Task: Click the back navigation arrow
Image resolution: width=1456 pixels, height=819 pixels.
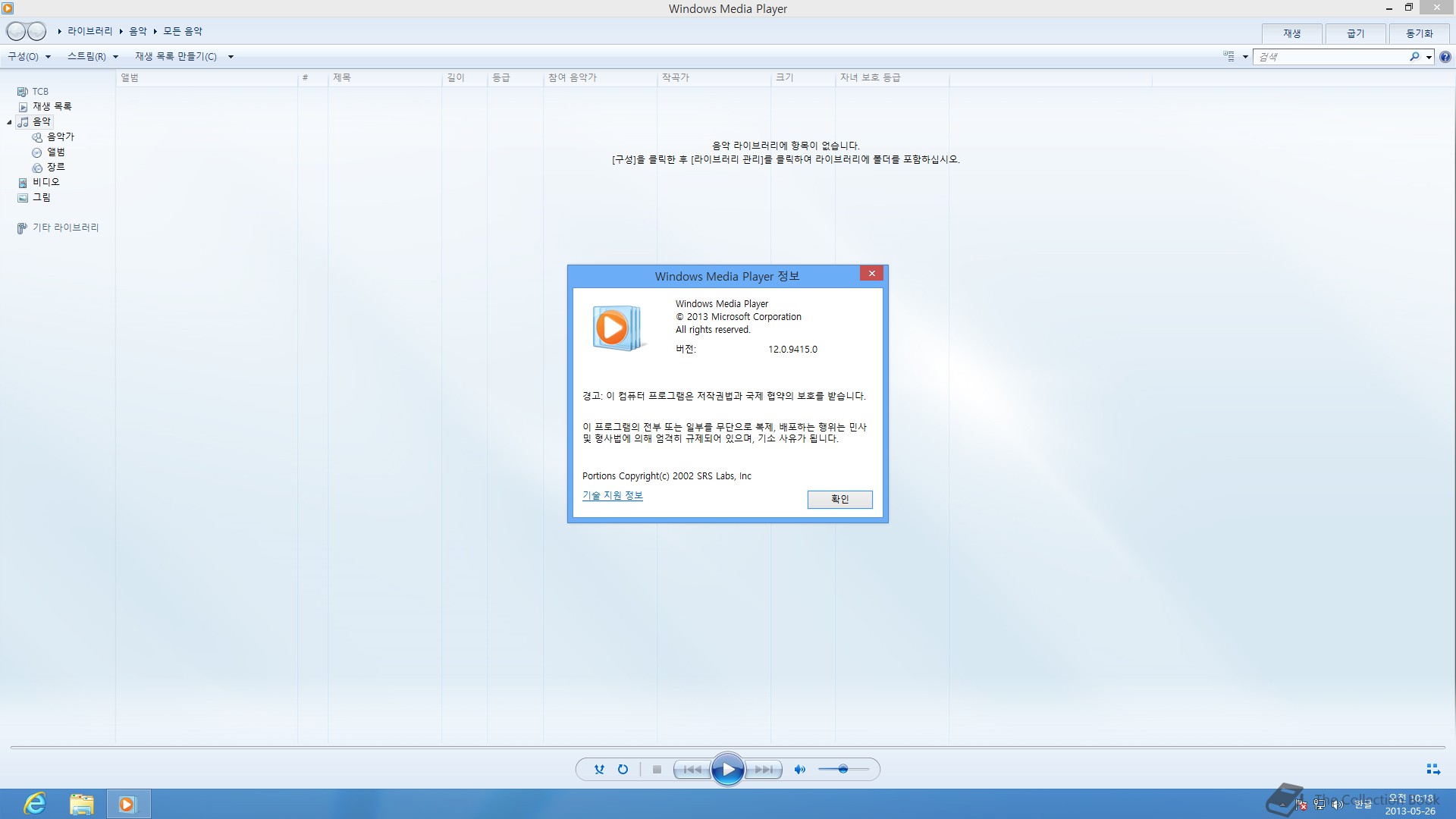Action: coord(17,31)
